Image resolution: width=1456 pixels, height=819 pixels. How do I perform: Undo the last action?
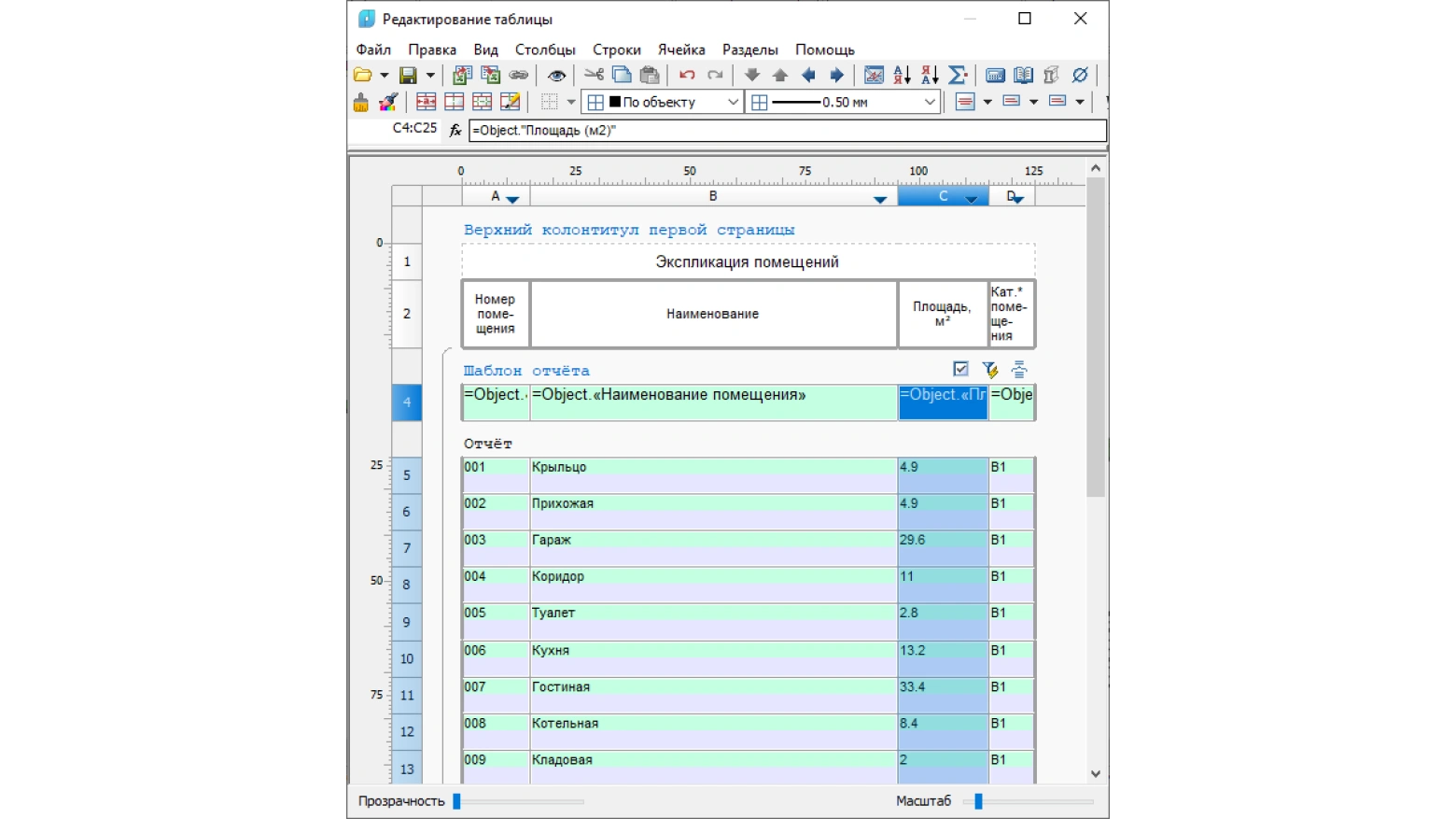tap(687, 76)
